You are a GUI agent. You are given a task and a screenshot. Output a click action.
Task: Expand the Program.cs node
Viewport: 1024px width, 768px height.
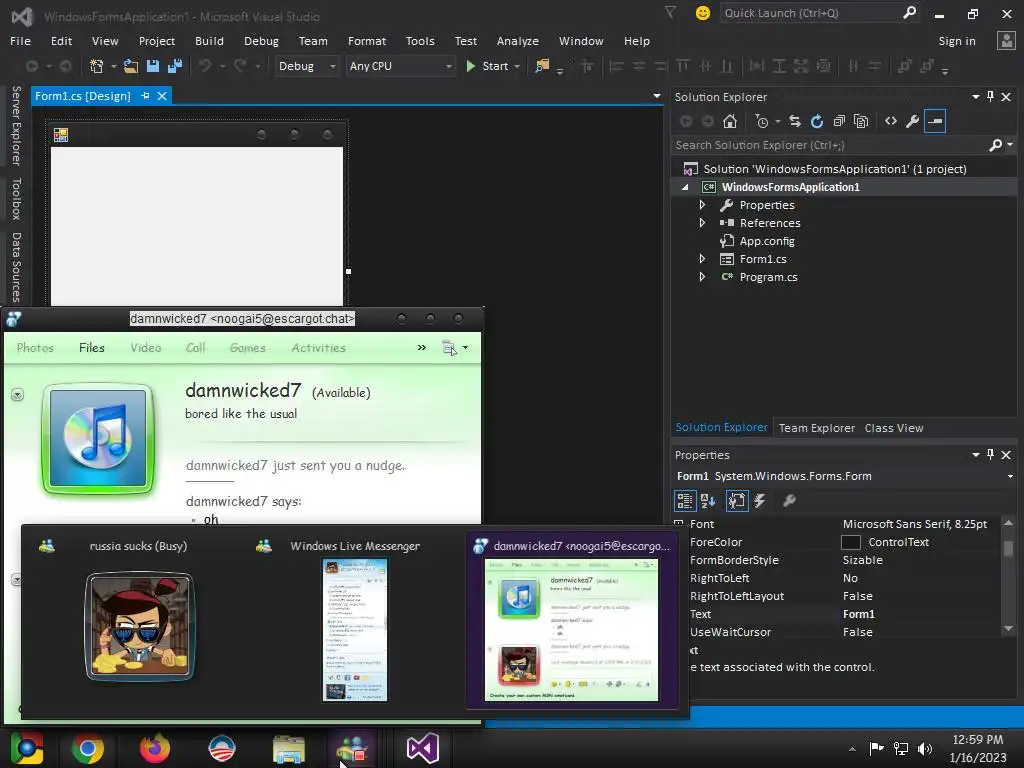(x=702, y=277)
